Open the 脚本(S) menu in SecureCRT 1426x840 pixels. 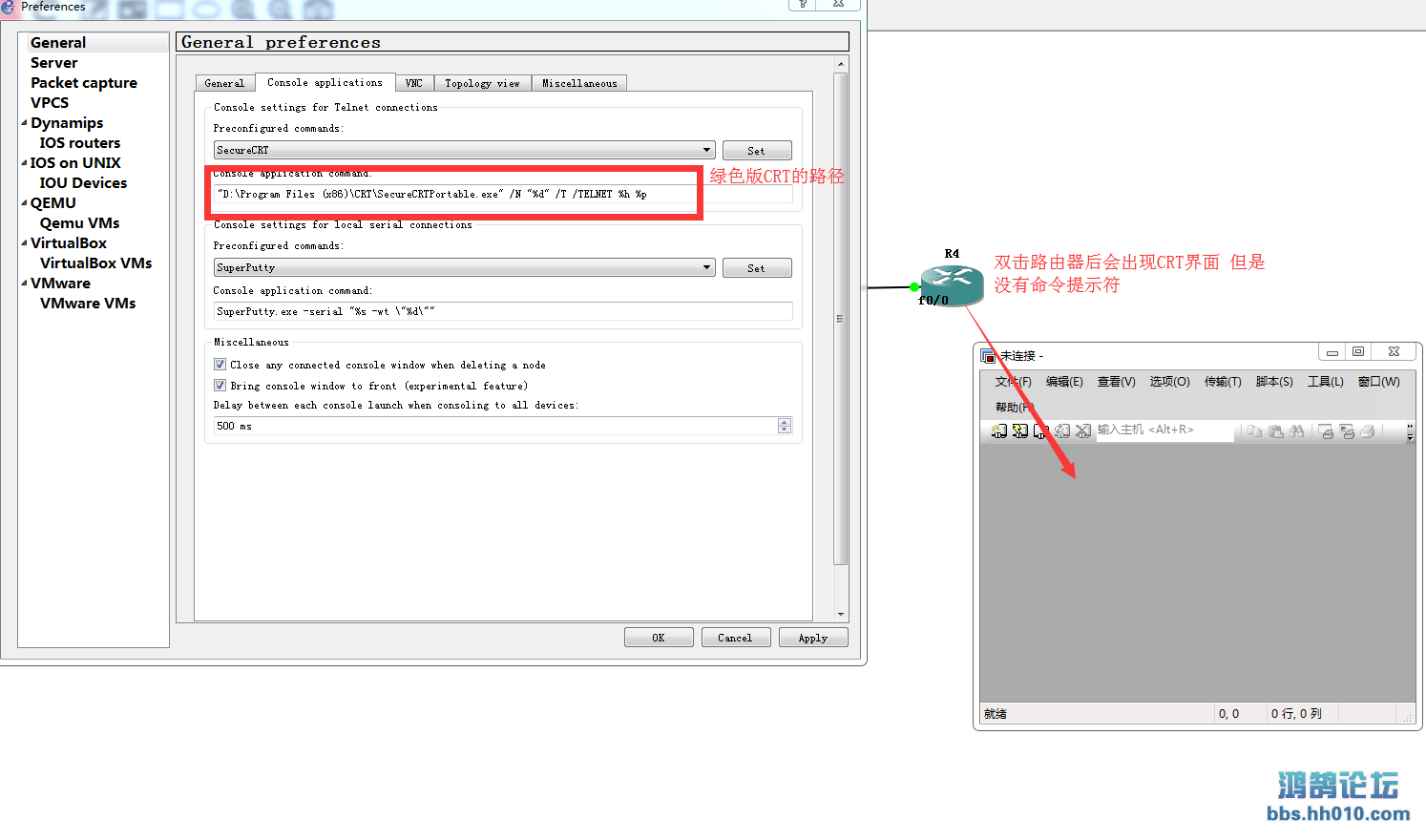[1274, 381]
